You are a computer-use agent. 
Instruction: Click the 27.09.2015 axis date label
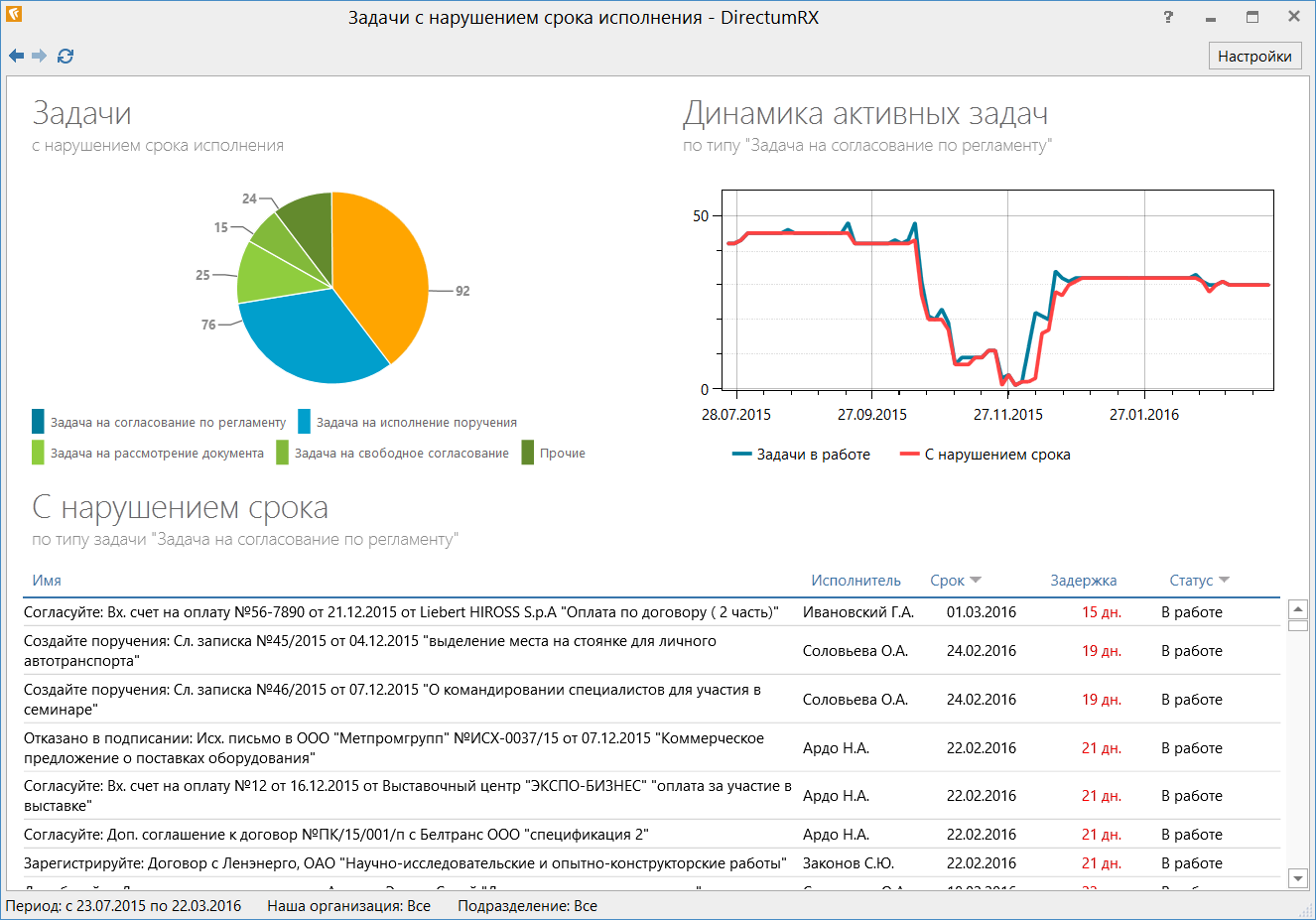pyautogui.click(x=872, y=415)
